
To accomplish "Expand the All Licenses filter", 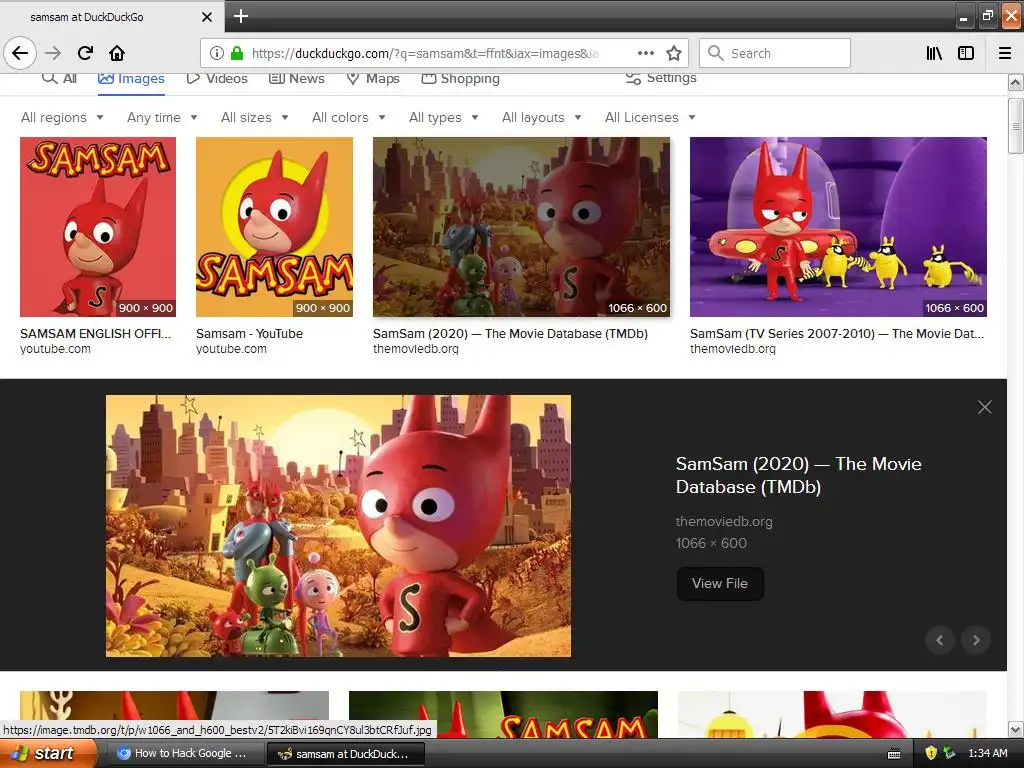I will 650,118.
